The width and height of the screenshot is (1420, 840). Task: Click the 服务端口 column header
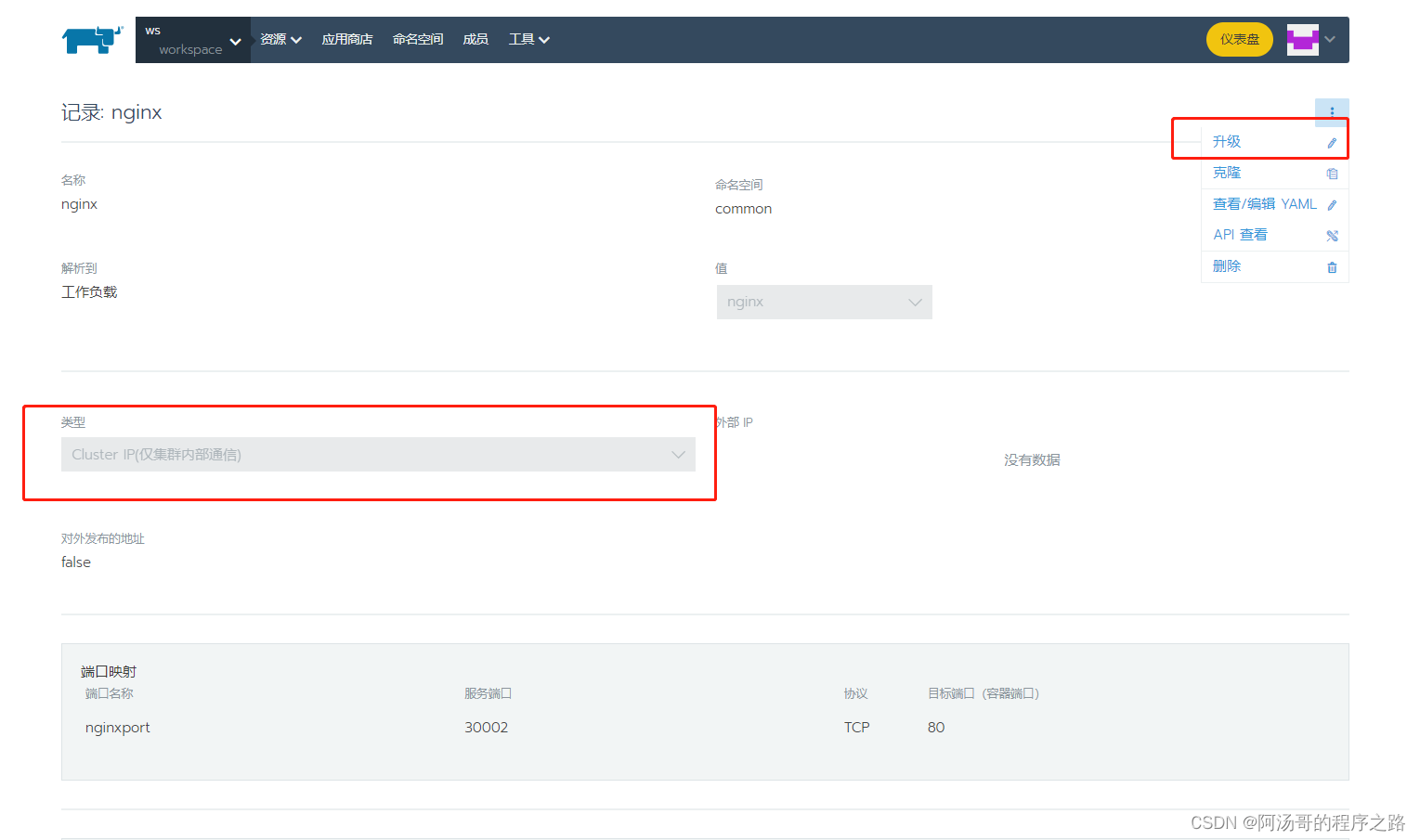[489, 693]
